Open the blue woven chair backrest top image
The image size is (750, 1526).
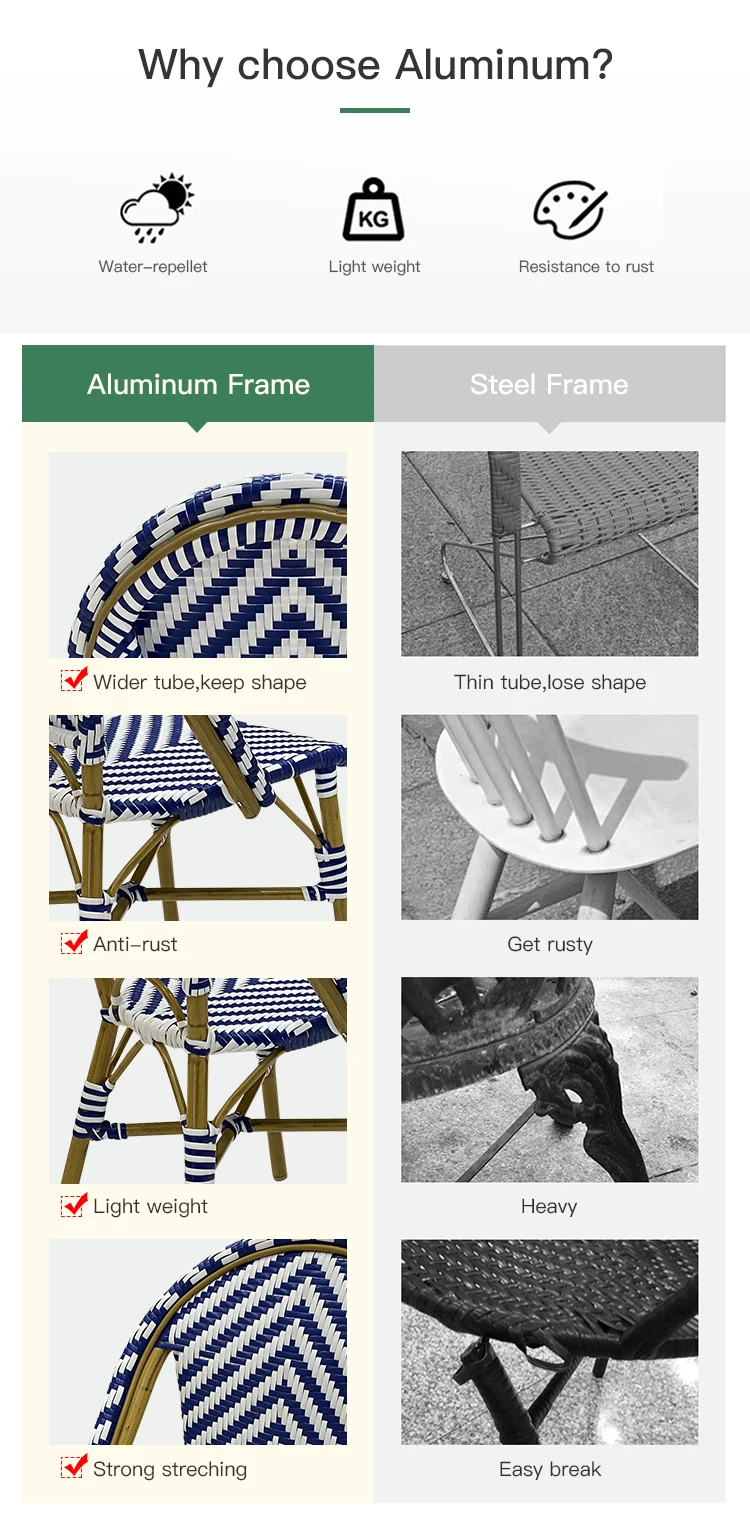tap(198, 554)
